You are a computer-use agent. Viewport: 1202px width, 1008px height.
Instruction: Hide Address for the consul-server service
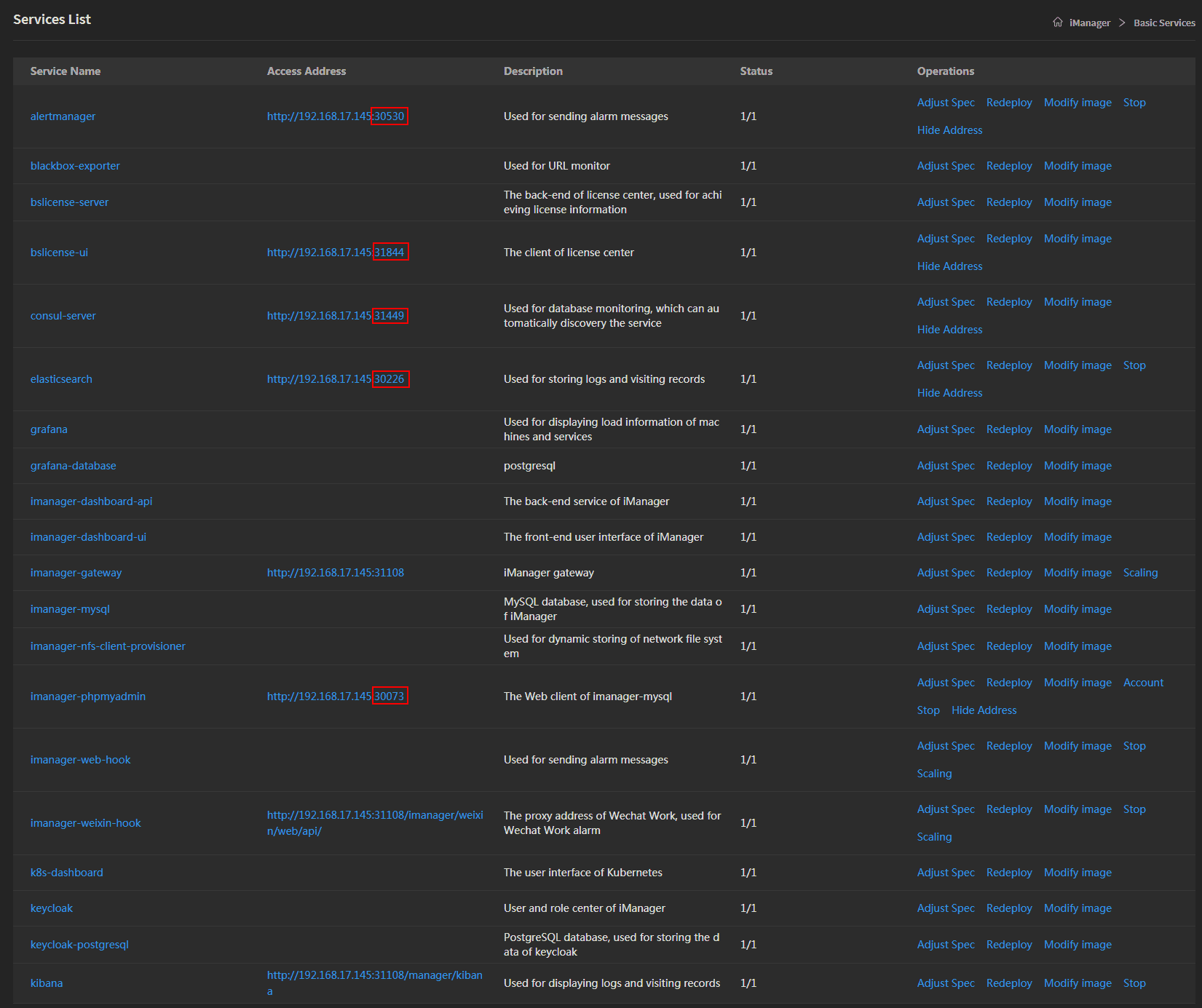point(949,330)
